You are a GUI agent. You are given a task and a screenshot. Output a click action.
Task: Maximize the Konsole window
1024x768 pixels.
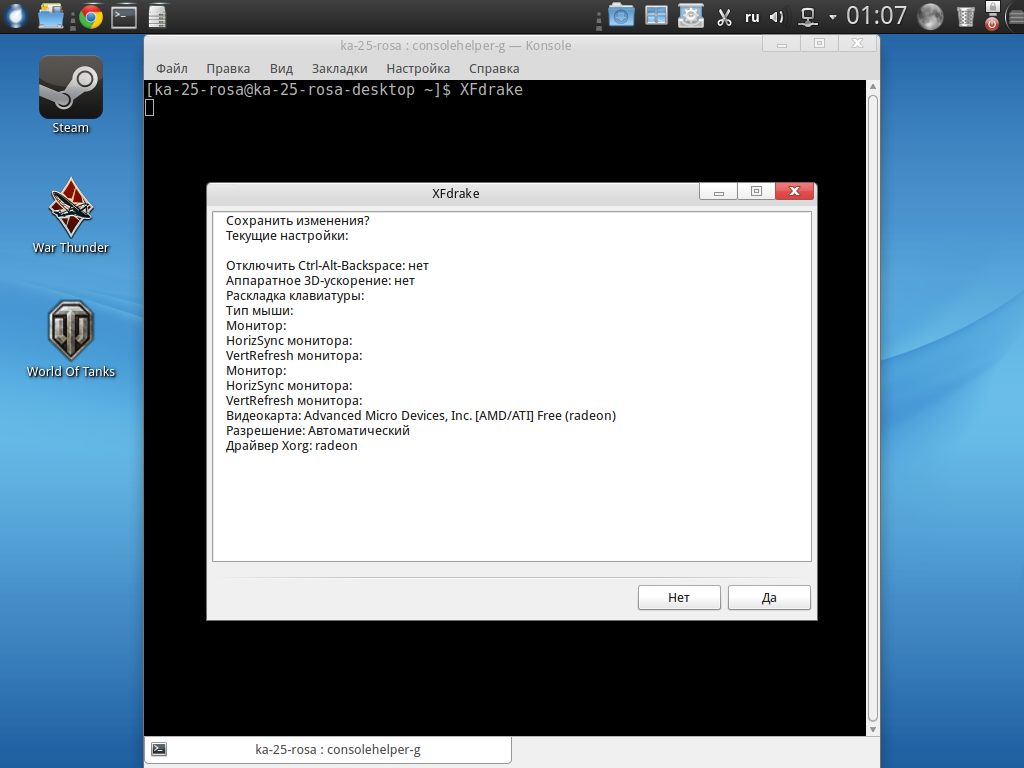pyautogui.click(x=820, y=43)
